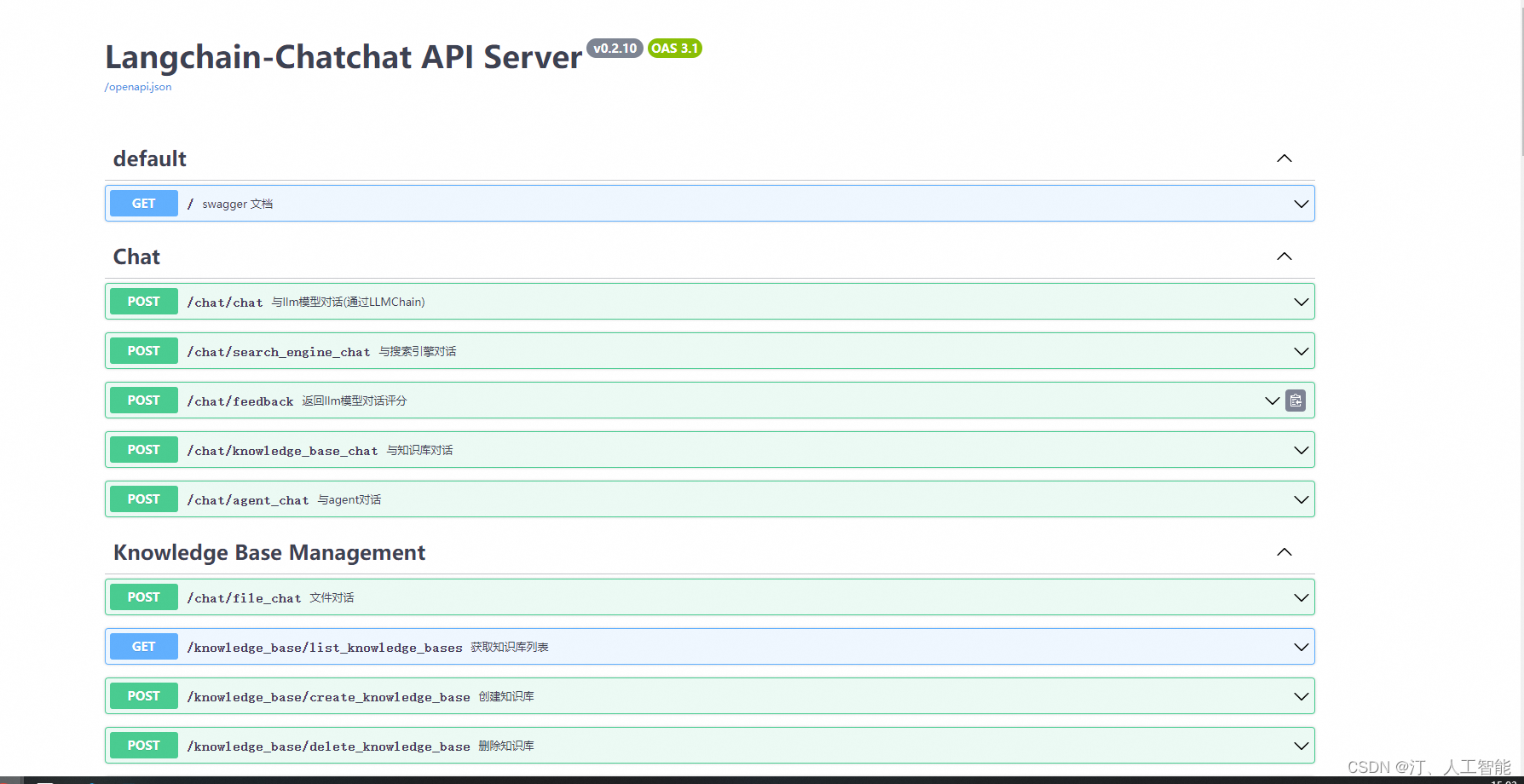Click /knowledge_base/list_knowledge_bases path text
This screenshot has height=784, width=1524.
325,648
